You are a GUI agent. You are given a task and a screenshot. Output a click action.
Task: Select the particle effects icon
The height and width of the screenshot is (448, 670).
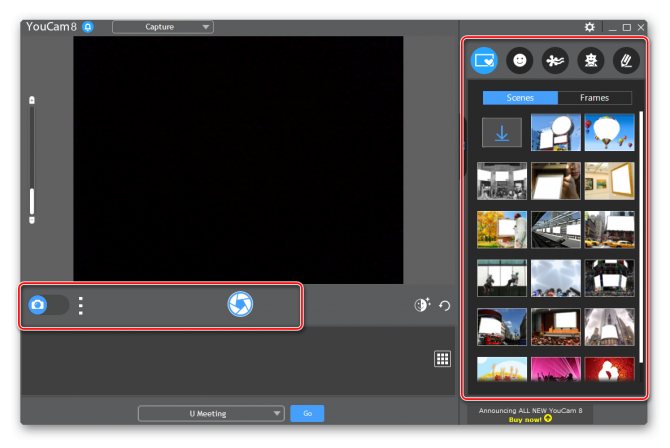click(x=555, y=60)
